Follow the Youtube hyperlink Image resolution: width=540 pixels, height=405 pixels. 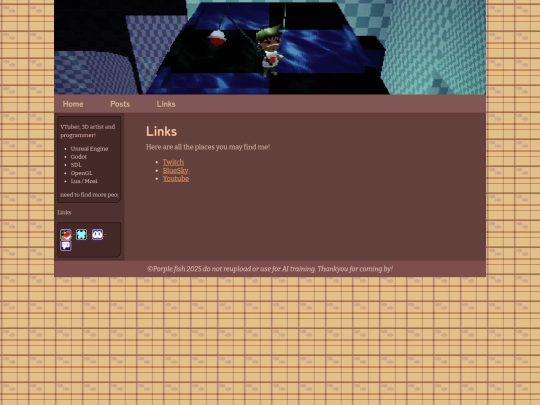pos(176,179)
